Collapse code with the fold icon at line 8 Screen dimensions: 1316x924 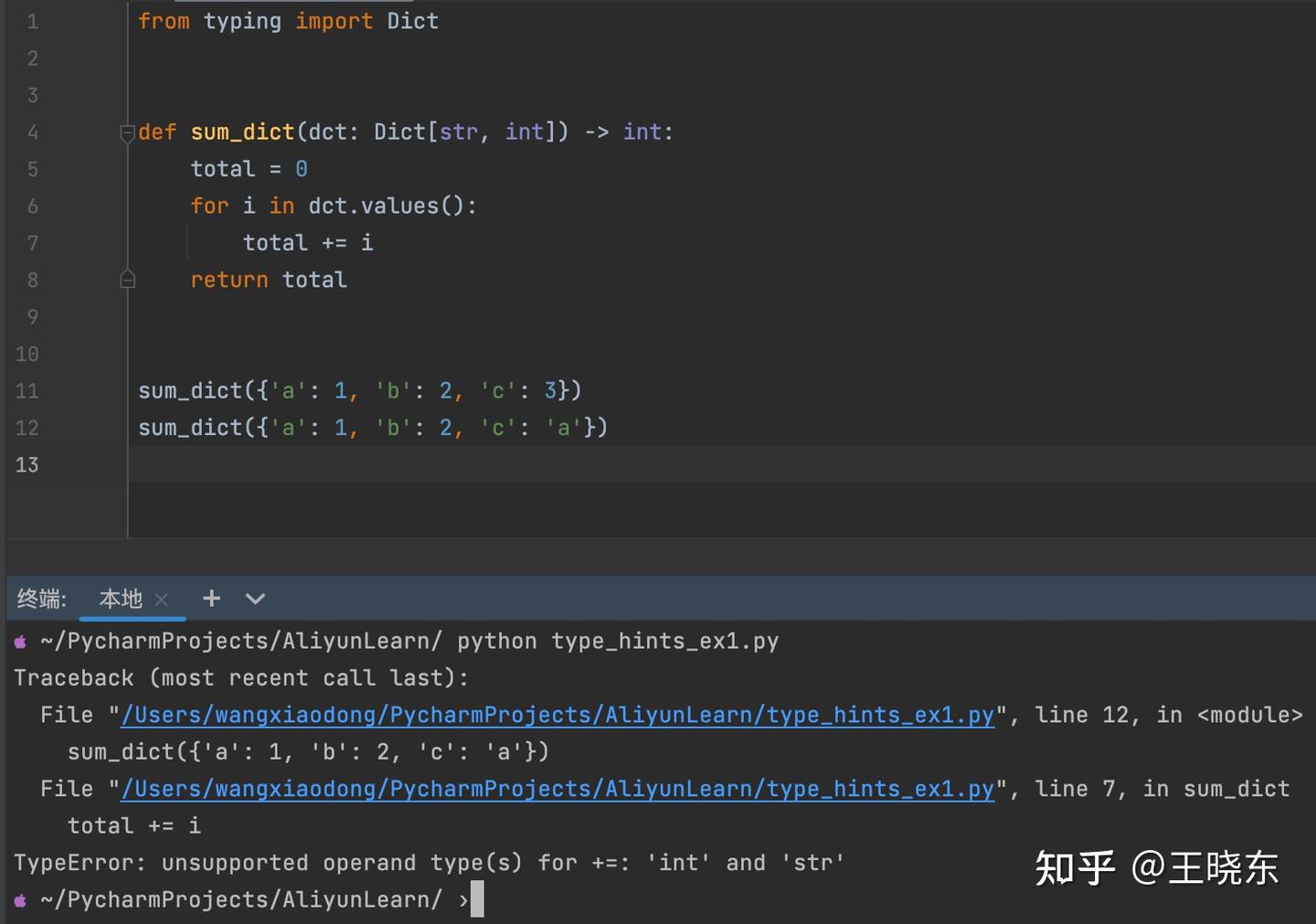point(127,279)
